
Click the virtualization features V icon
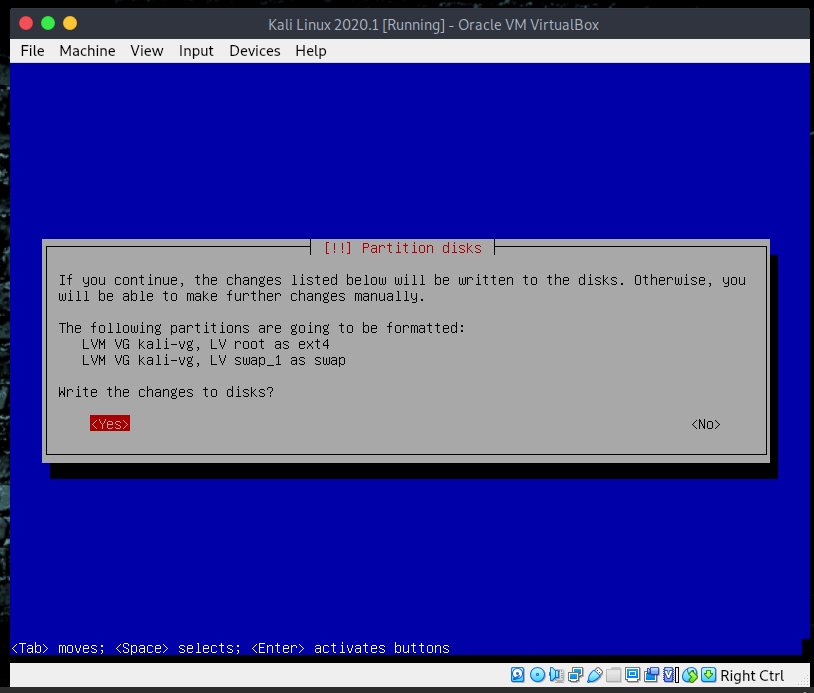(x=670, y=675)
